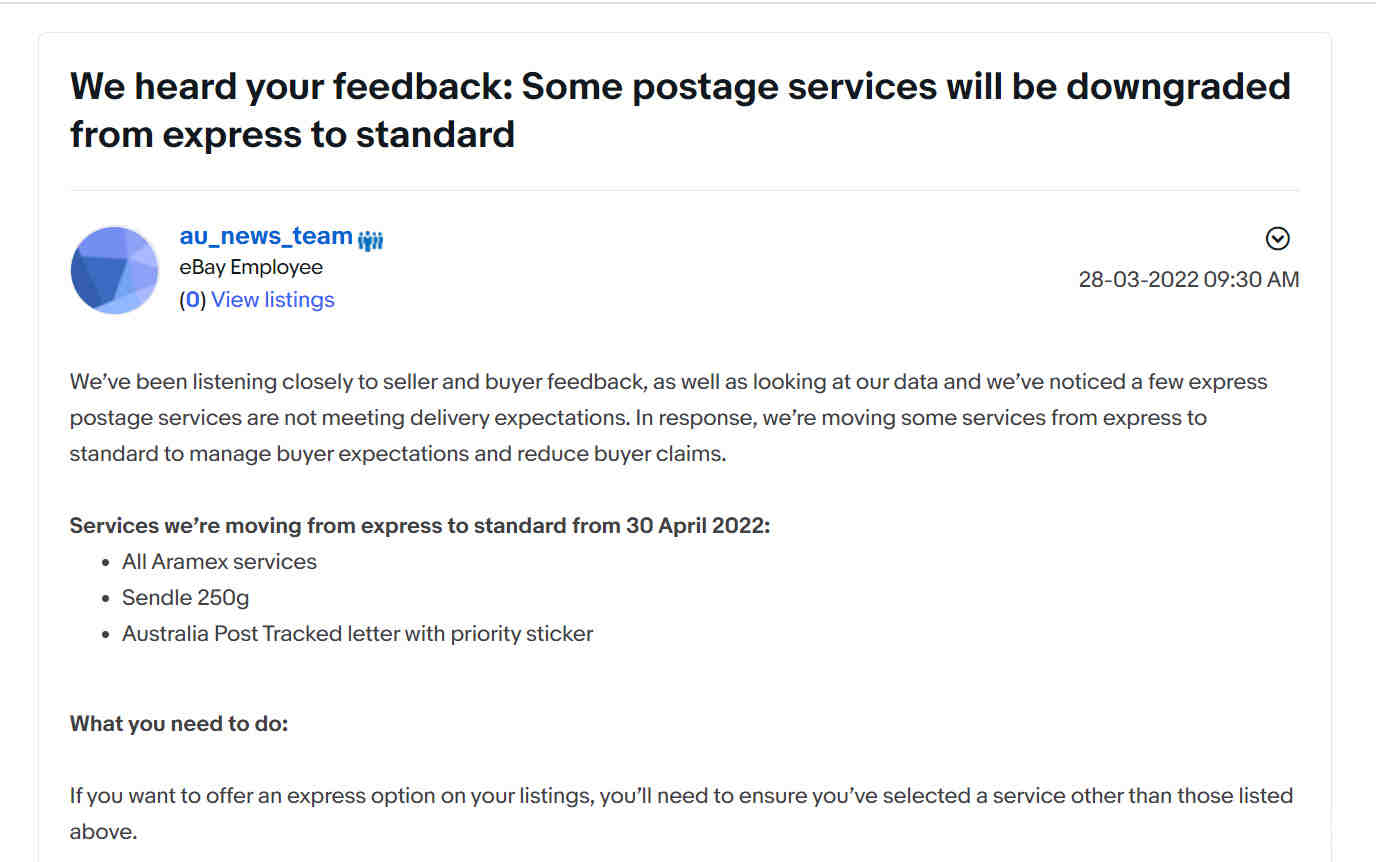Click the What you need to do heading
The height and width of the screenshot is (862, 1376).
click(179, 723)
